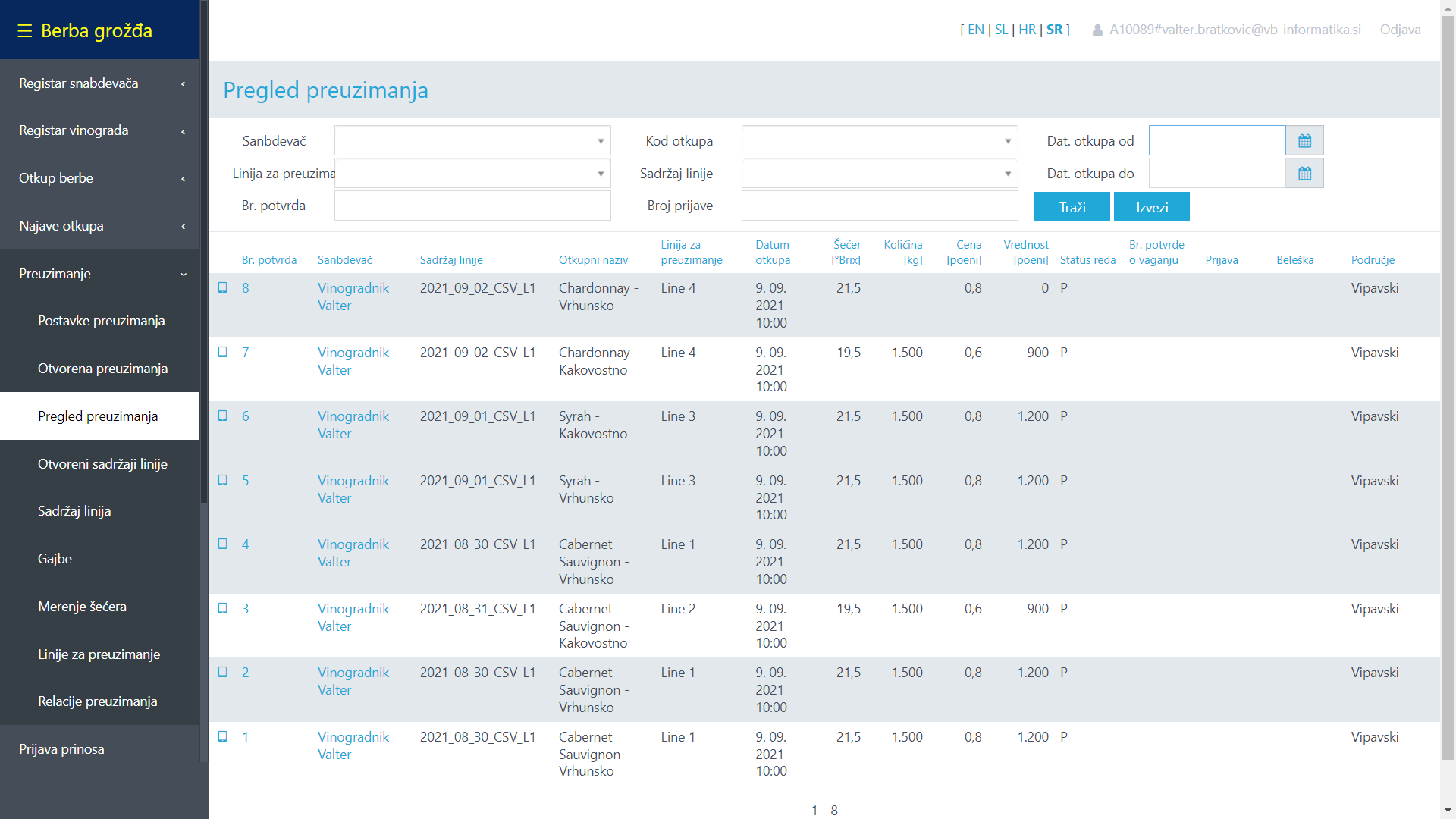Image resolution: width=1456 pixels, height=819 pixels.
Task: Sort by Sadržaj linije column header
Action: coord(451,260)
